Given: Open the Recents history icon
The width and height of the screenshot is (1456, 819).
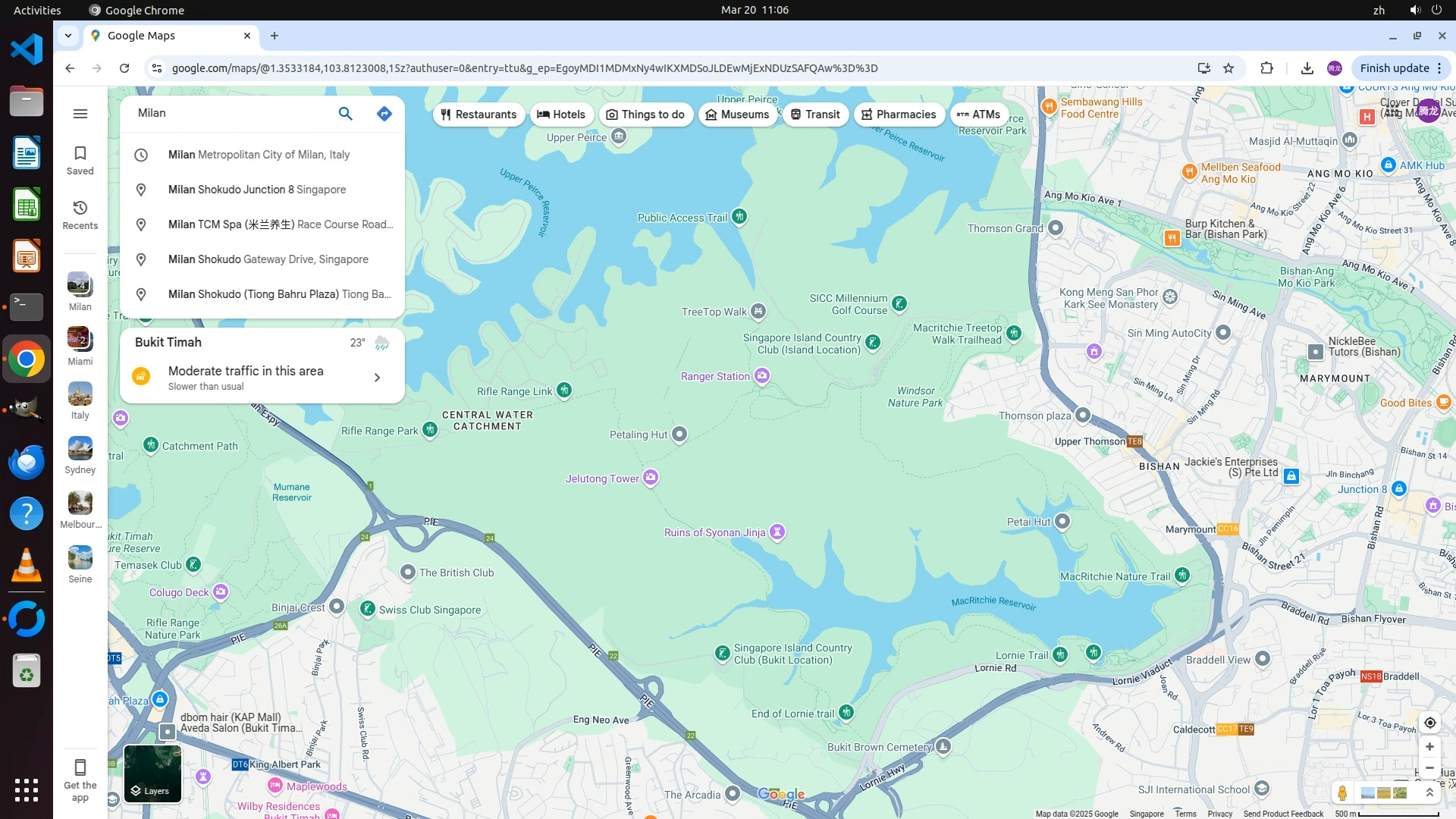Looking at the screenshot, I should tap(80, 215).
